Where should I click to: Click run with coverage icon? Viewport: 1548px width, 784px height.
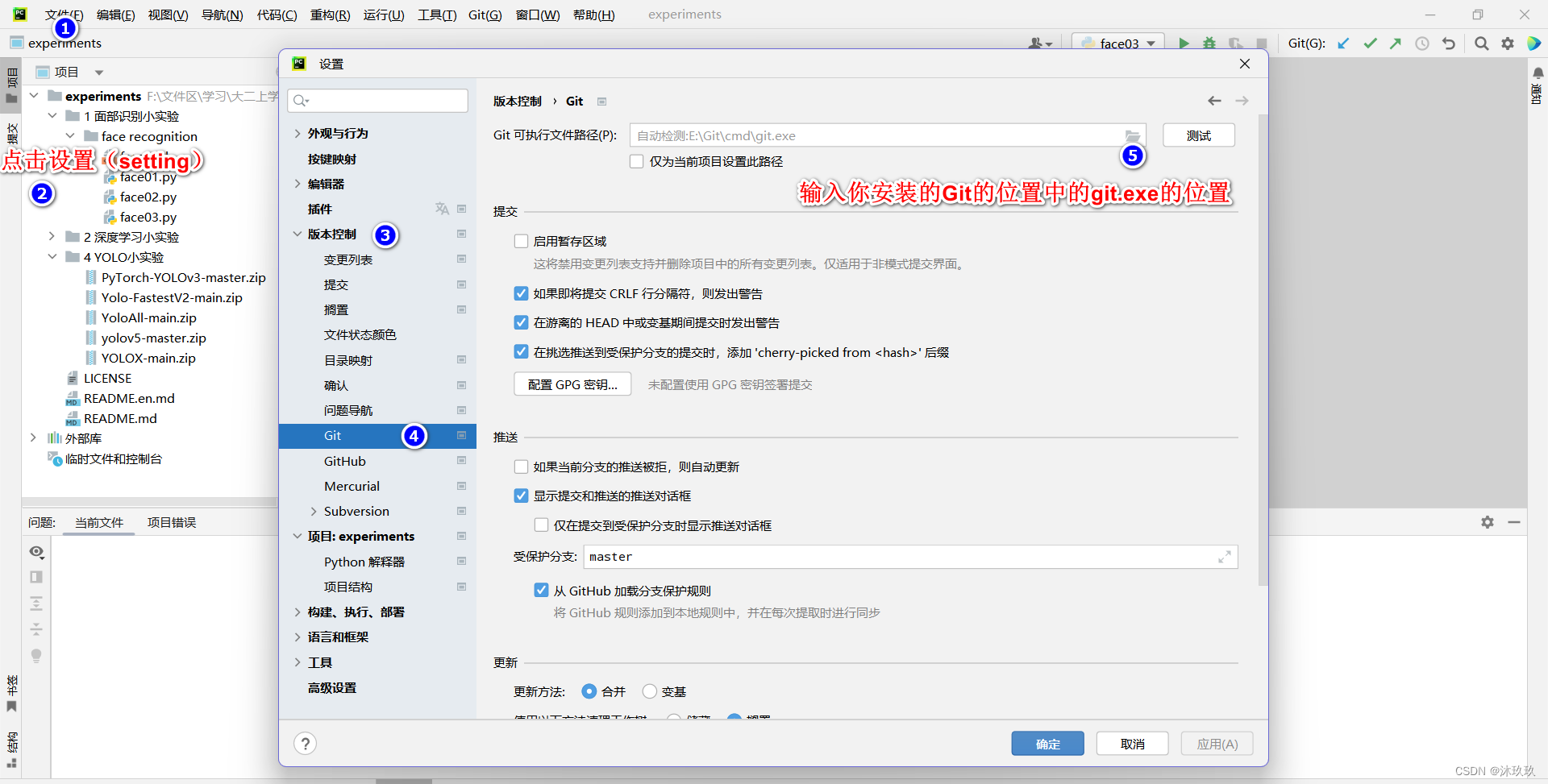pyautogui.click(x=1235, y=44)
